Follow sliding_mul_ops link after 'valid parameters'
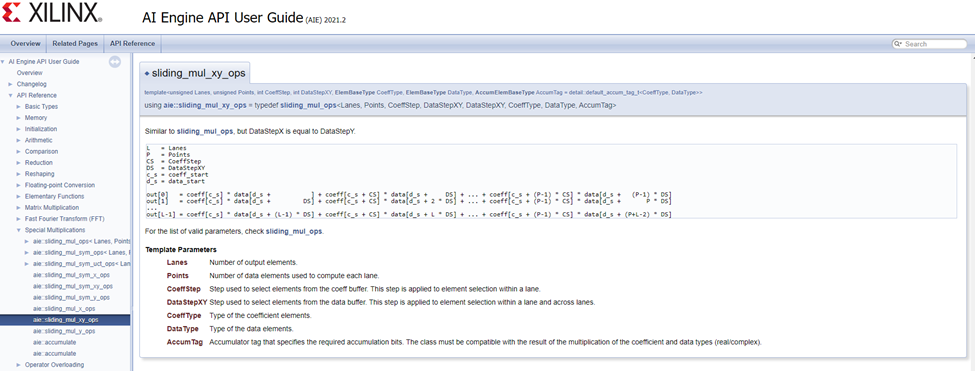 [294, 231]
